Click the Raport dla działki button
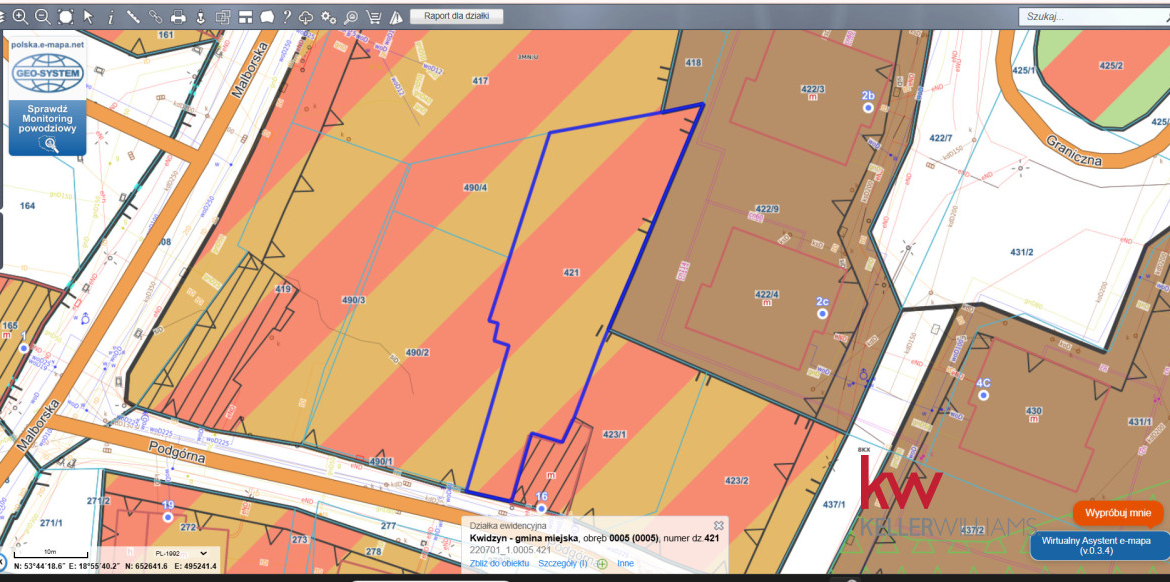Image resolution: width=1170 pixels, height=582 pixels. 456,17
